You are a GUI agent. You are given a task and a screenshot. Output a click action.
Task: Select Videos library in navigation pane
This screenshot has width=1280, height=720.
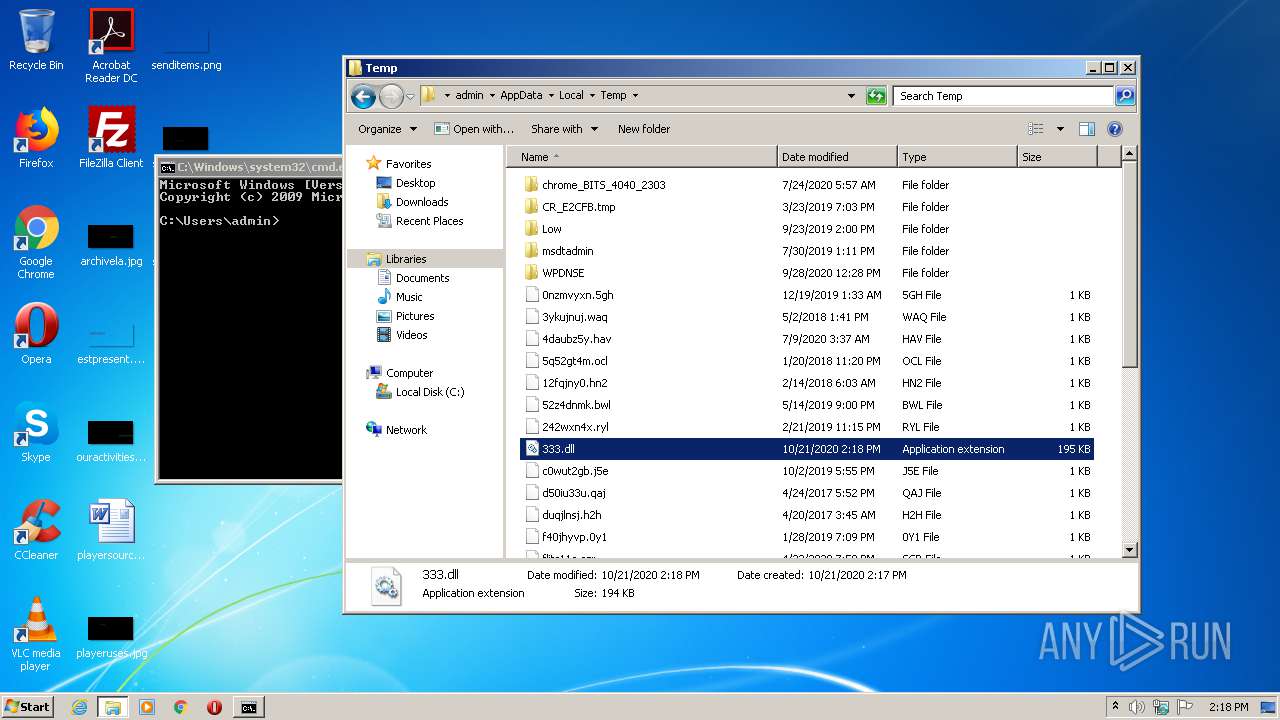(402, 335)
